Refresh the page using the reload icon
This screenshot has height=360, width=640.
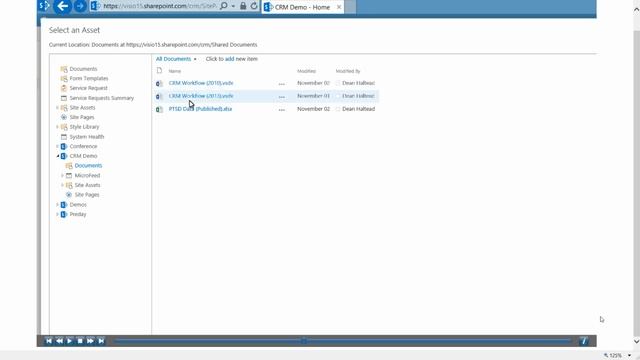(254, 6)
